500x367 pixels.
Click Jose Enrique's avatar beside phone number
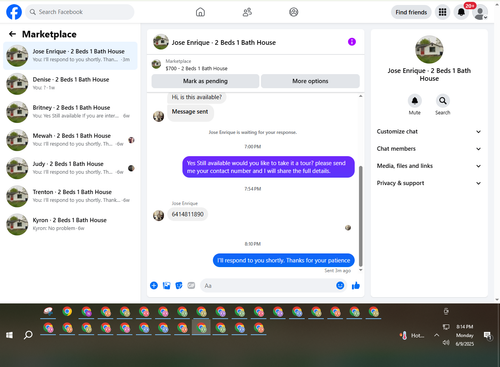(x=158, y=215)
